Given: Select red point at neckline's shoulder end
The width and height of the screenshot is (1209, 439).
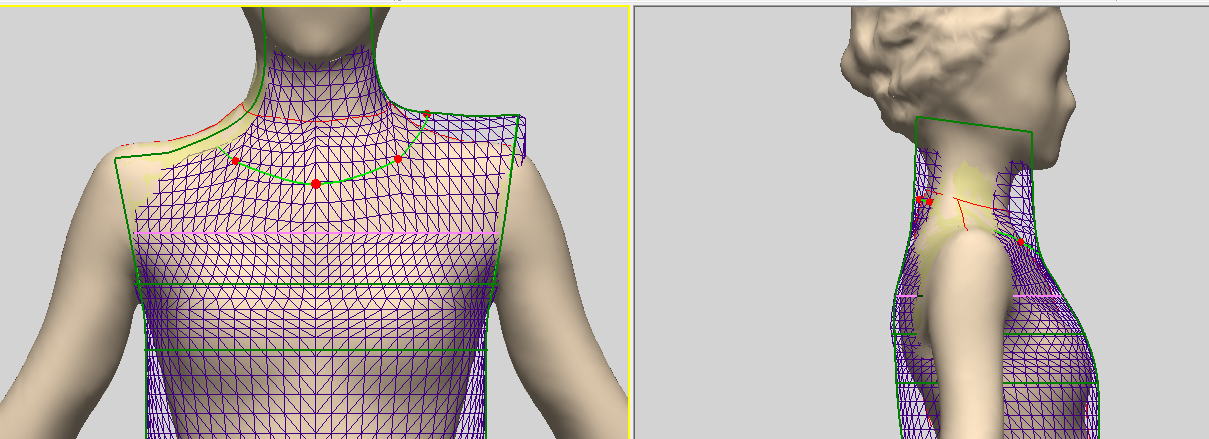Looking at the screenshot, I should pyautogui.click(x=427, y=114).
